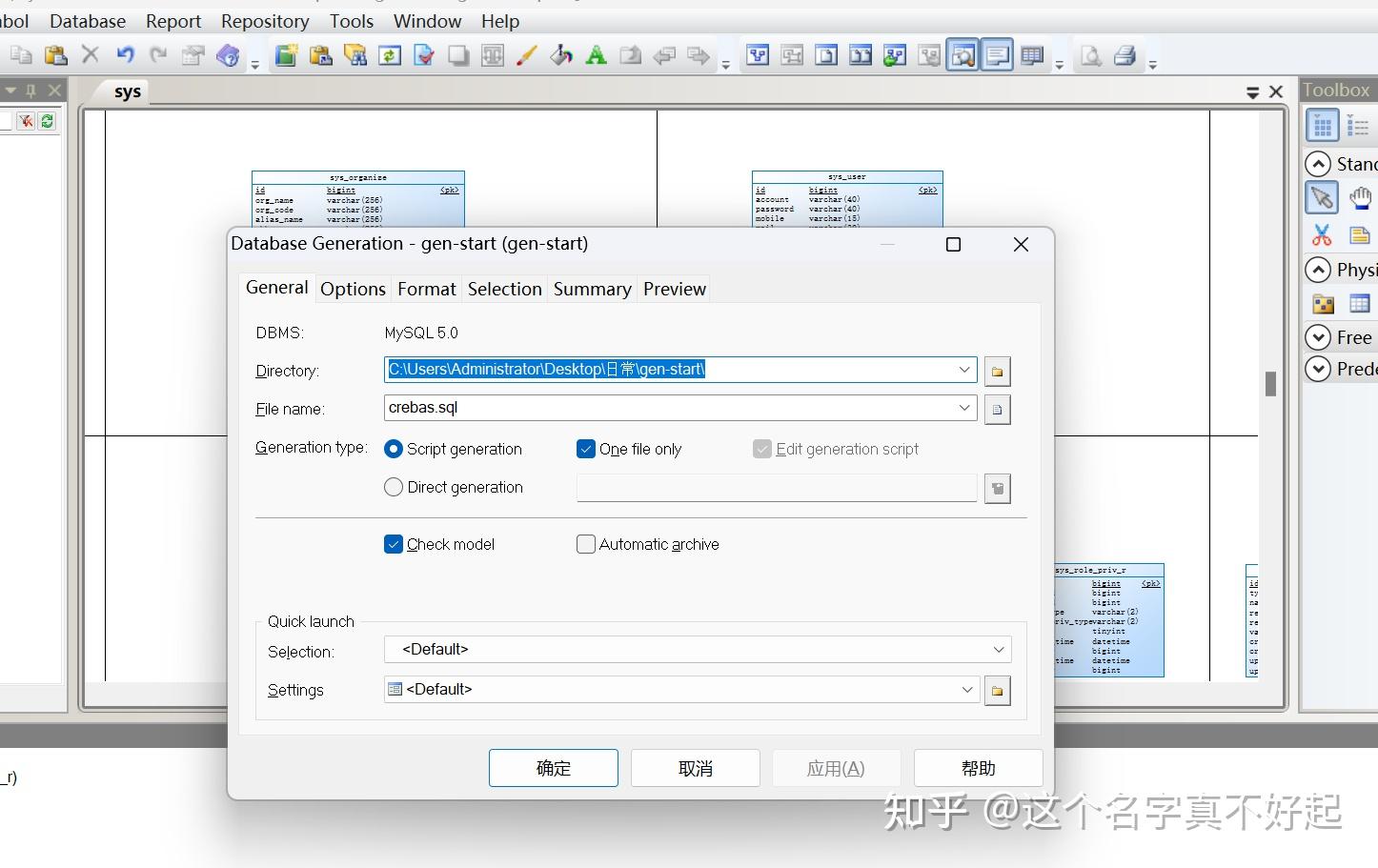Viewport: 1378px width, 868px height.
Task: Switch to the Options tab
Action: 353,289
